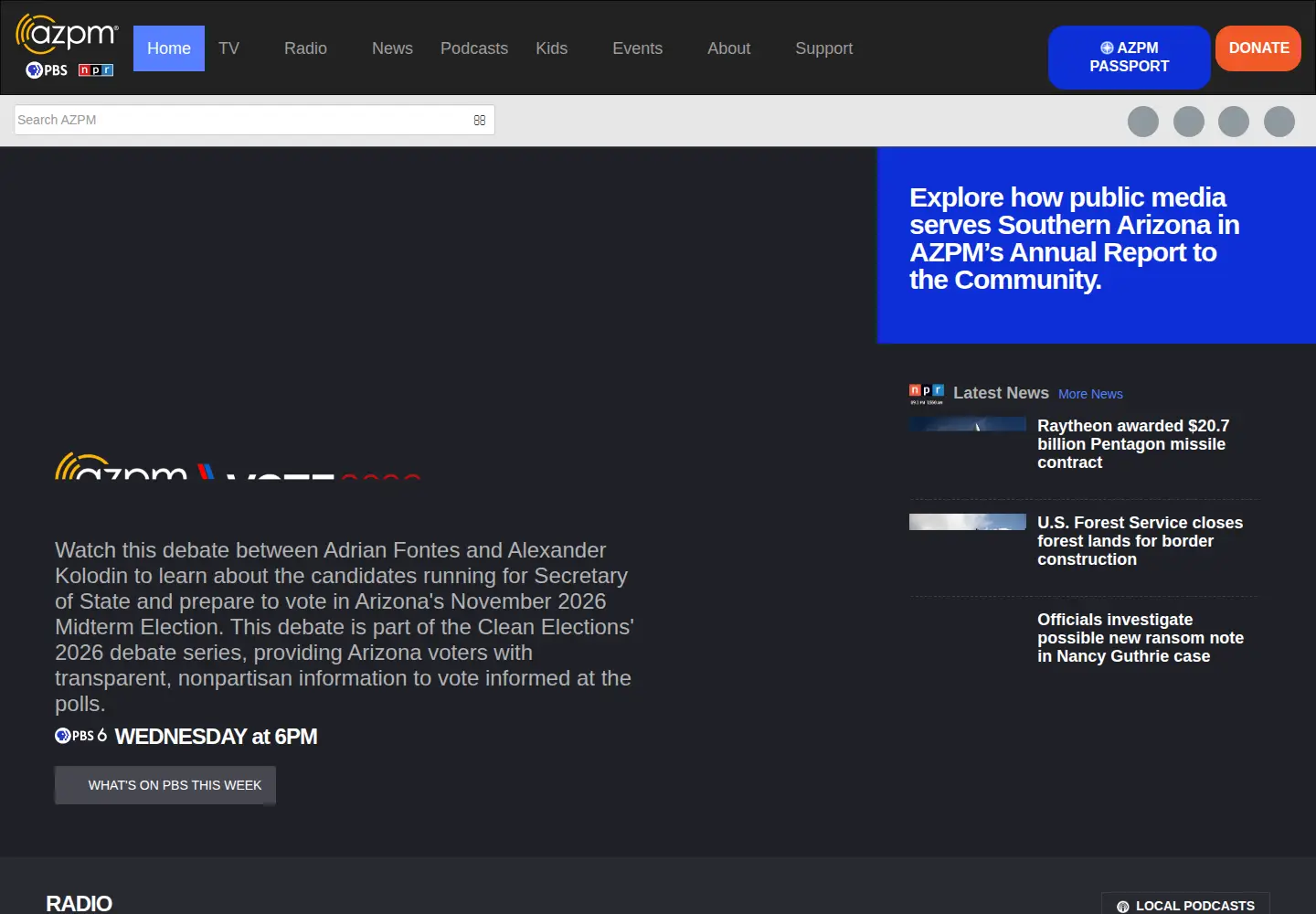The width and height of the screenshot is (1316, 914).
Task: Click the AZPM Vote 2026 banner logo
Action: pos(238,466)
